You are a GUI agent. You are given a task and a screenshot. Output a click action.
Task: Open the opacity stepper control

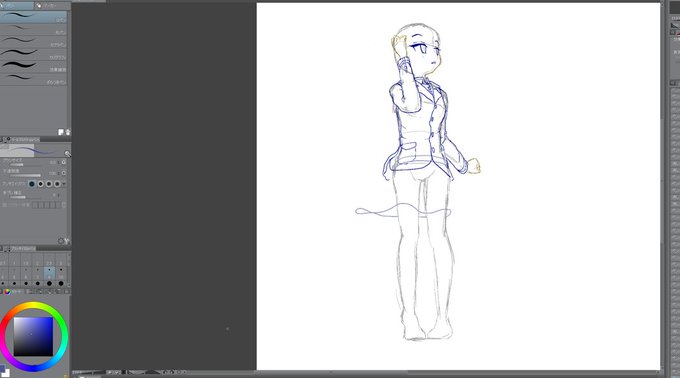pos(64,173)
